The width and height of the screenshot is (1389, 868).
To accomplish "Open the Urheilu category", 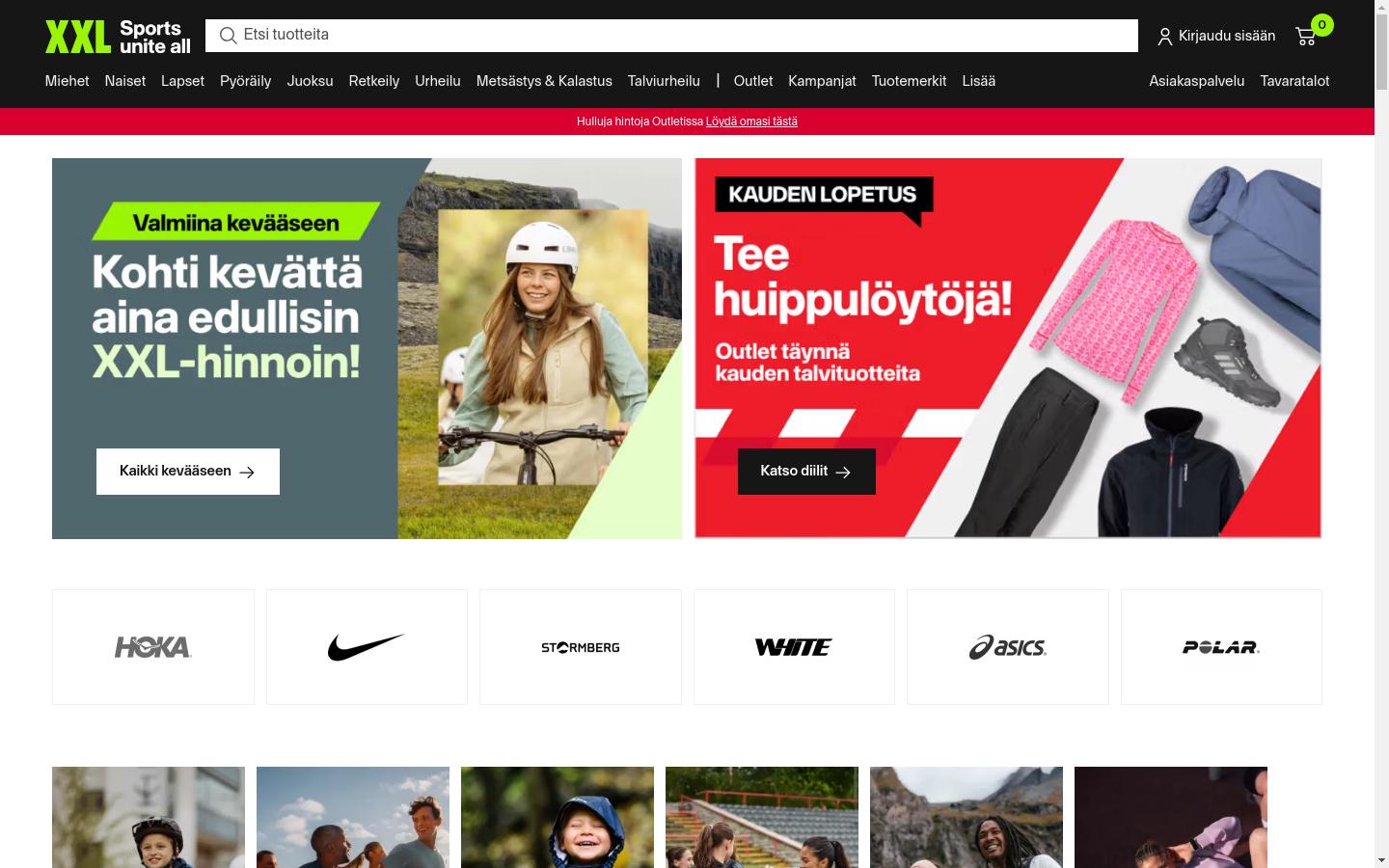I will point(438,81).
